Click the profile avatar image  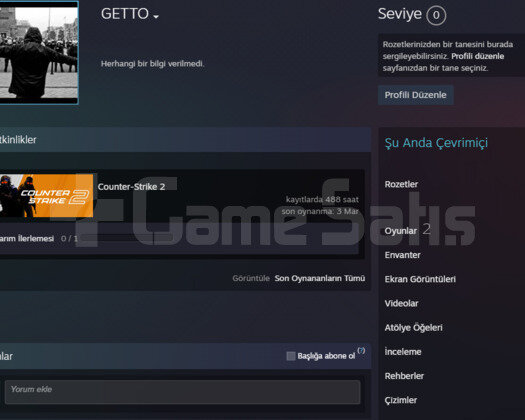[39, 53]
